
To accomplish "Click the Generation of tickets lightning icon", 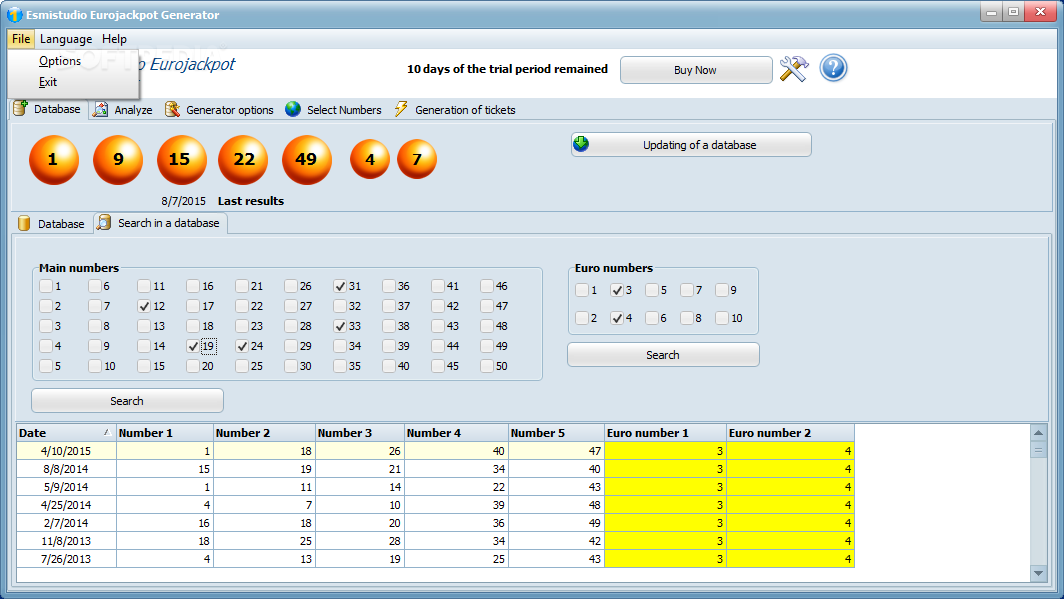I will pos(401,109).
